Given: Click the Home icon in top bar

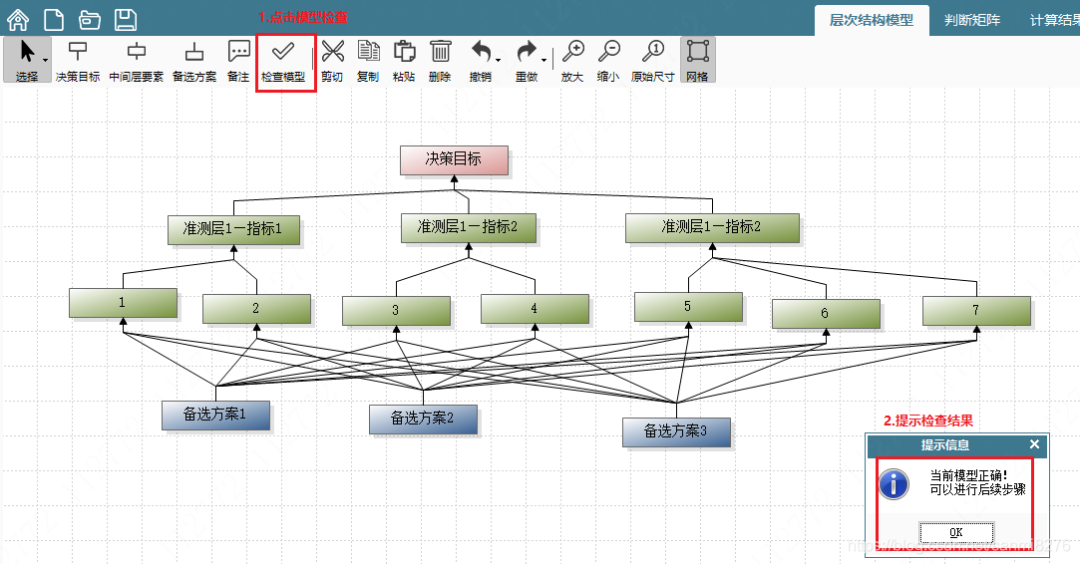Looking at the screenshot, I should pos(18,20).
